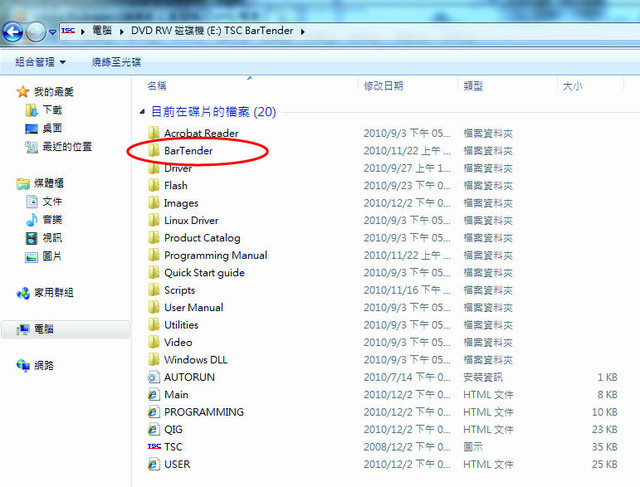Select the AUTORUN setup file icon
640x487 pixels.
pyautogui.click(x=154, y=377)
